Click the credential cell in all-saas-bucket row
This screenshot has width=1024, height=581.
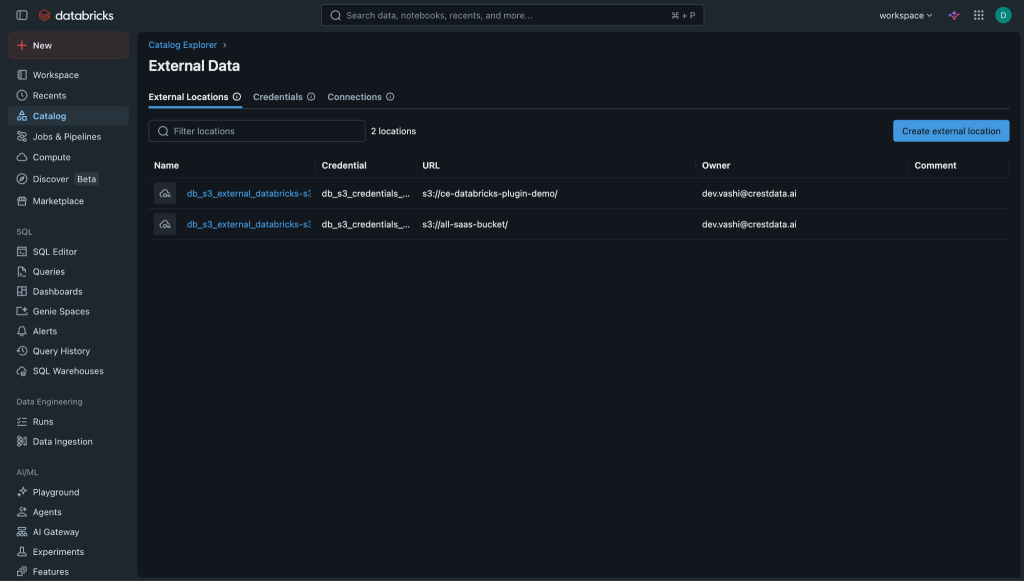366,224
